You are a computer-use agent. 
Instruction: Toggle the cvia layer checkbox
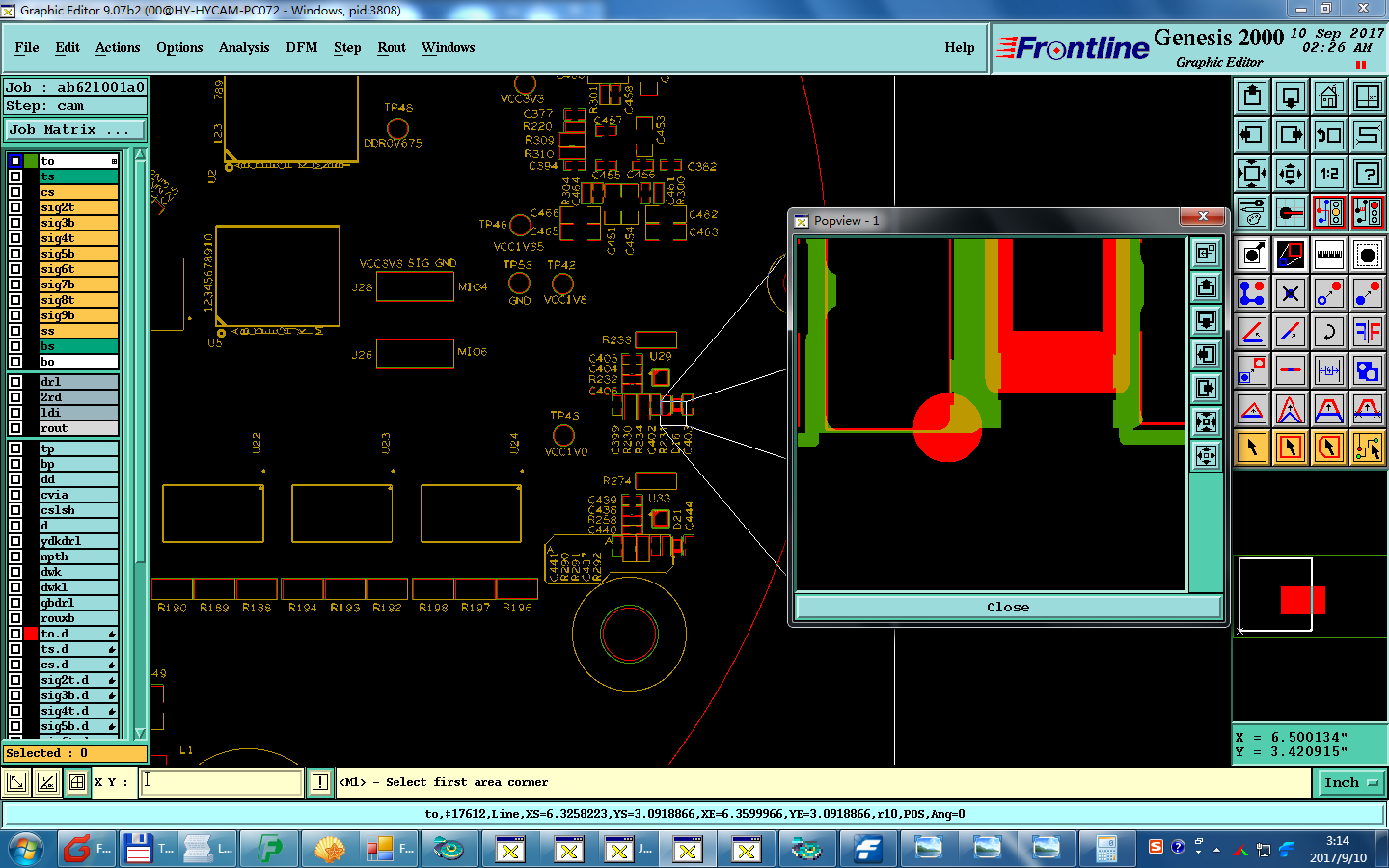coord(15,495)
